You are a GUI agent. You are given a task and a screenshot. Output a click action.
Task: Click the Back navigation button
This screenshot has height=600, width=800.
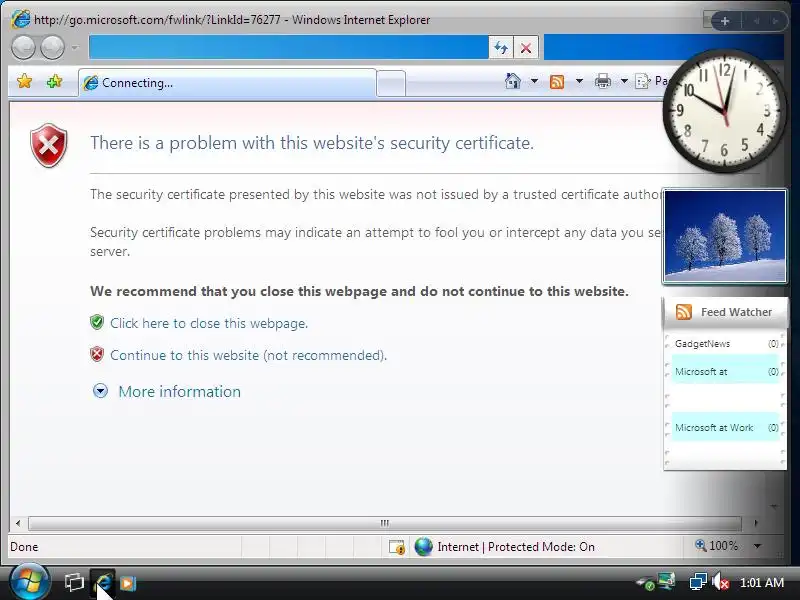tap(23, 48)
